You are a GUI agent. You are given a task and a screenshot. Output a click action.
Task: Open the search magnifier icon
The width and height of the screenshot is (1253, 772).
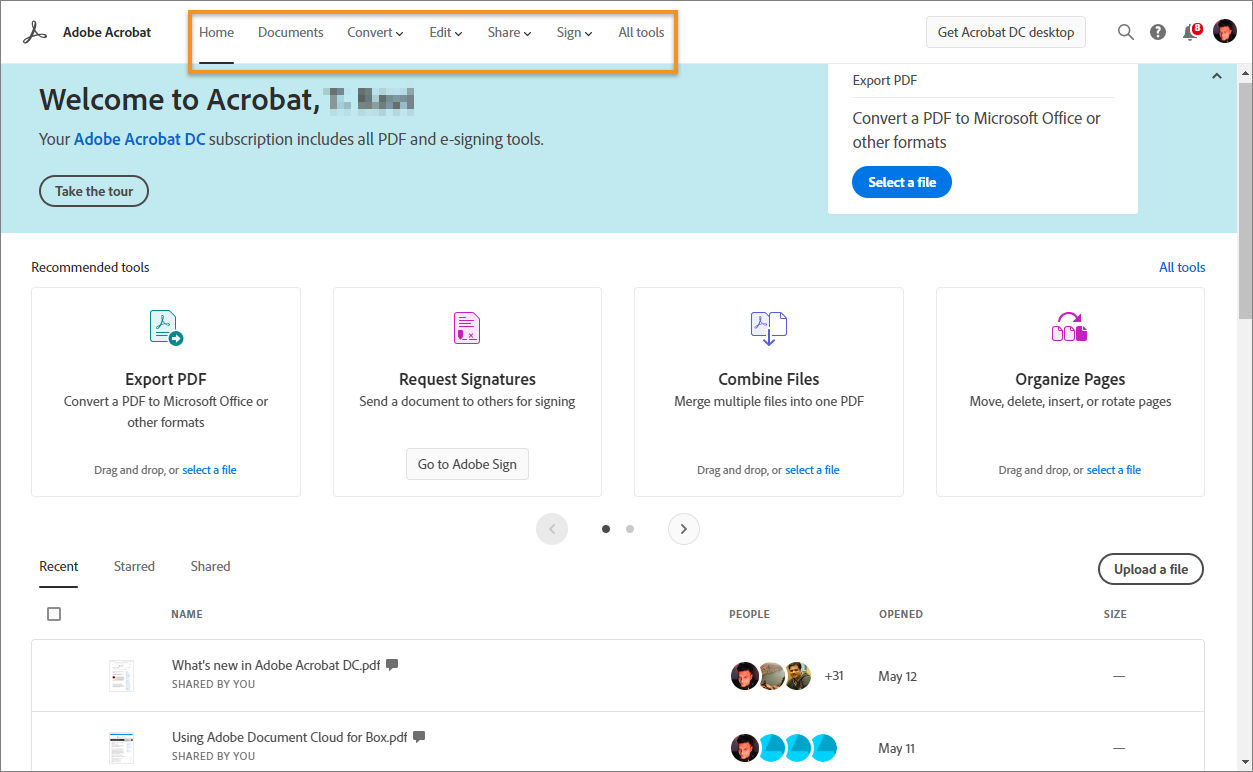pyautogui.click(x=1126, y=32)
